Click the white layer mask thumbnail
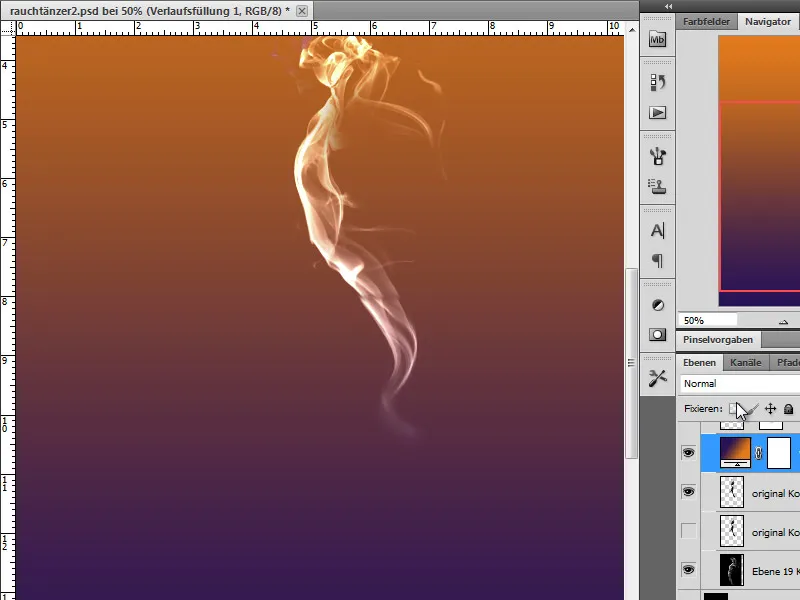 [780, 450]
